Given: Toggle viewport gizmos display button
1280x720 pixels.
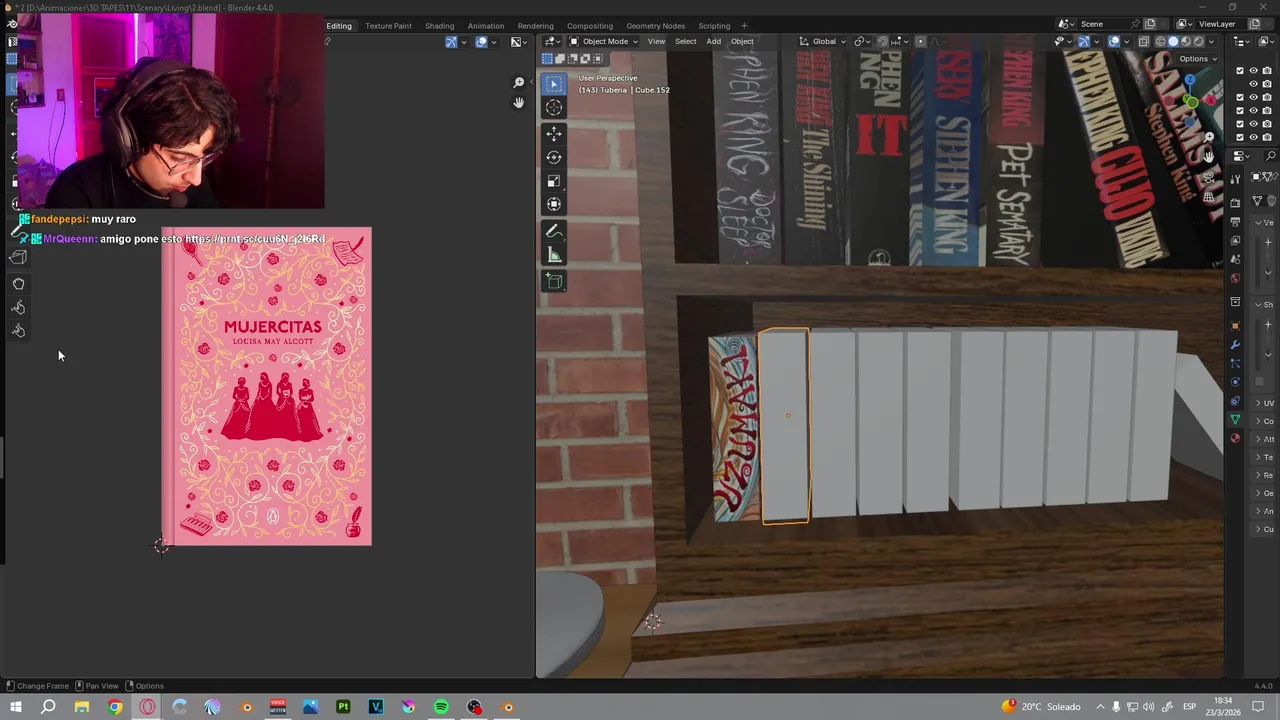Looking at the screenshot, I should pyautogui.click(x=1084, y=42).
